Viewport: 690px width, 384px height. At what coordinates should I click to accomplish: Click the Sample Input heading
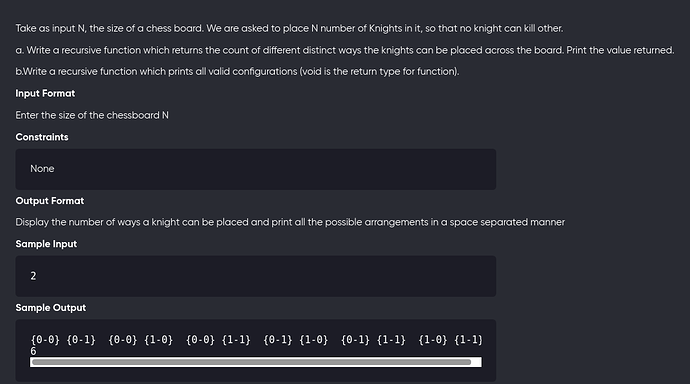click(46, 244)
